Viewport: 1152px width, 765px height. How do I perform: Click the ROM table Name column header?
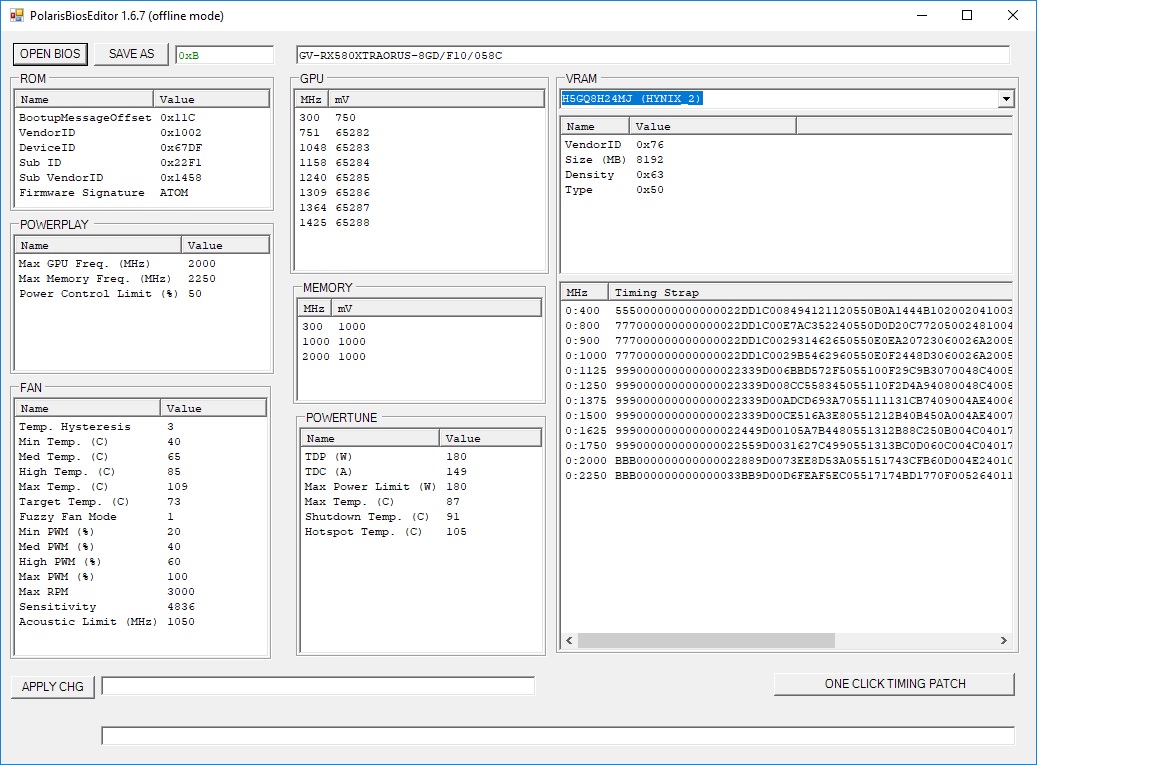84,99
